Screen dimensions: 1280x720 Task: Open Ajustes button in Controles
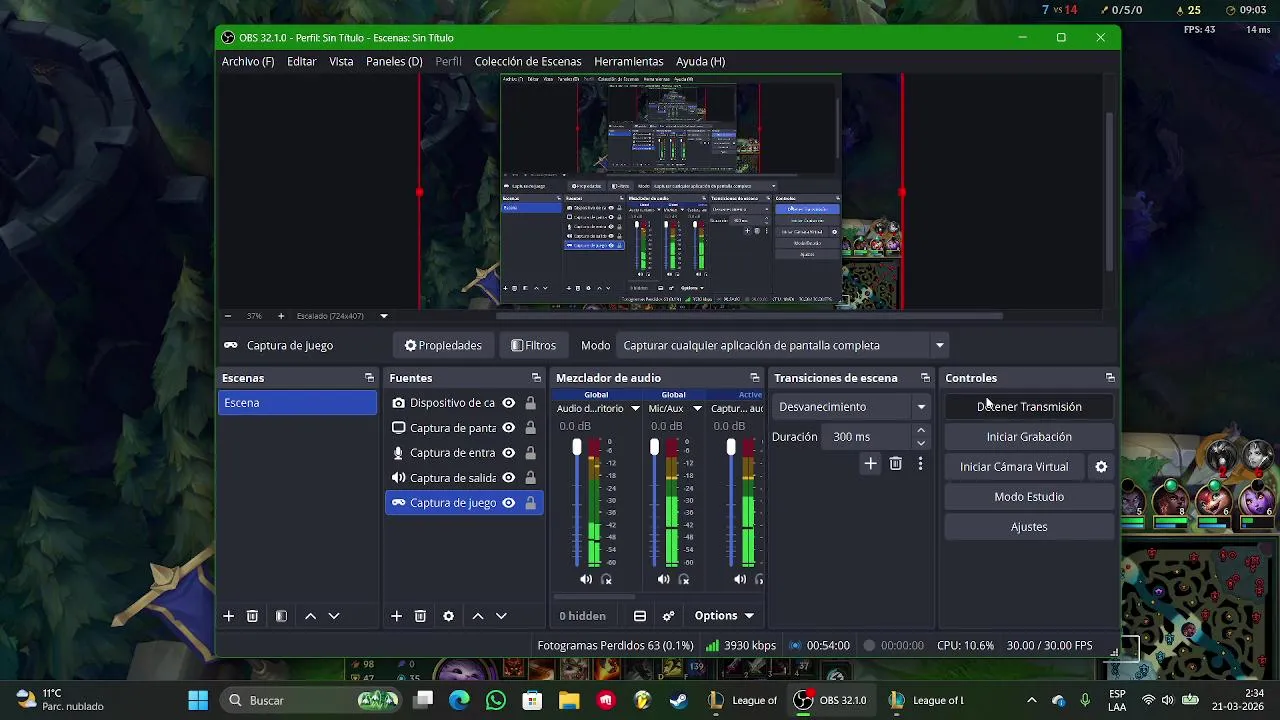pyautogui.click(x=1029, y=527)
